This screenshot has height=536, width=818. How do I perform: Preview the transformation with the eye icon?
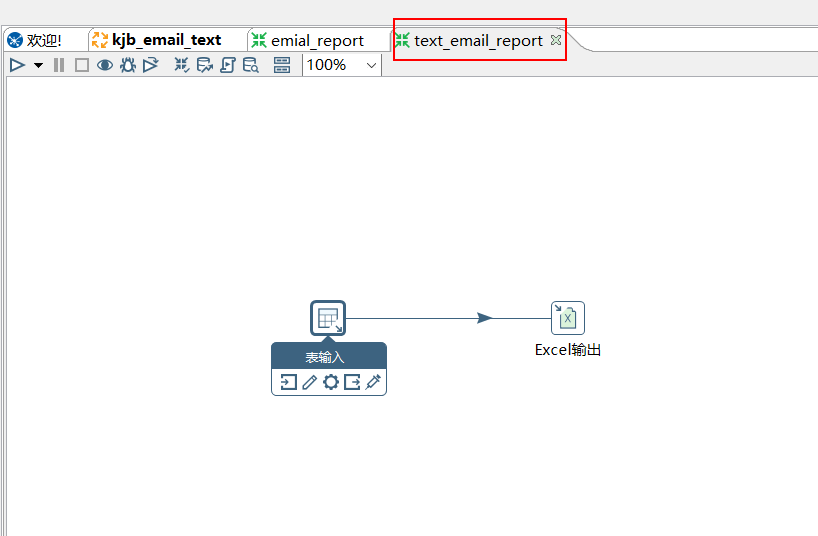coord(105,65)
